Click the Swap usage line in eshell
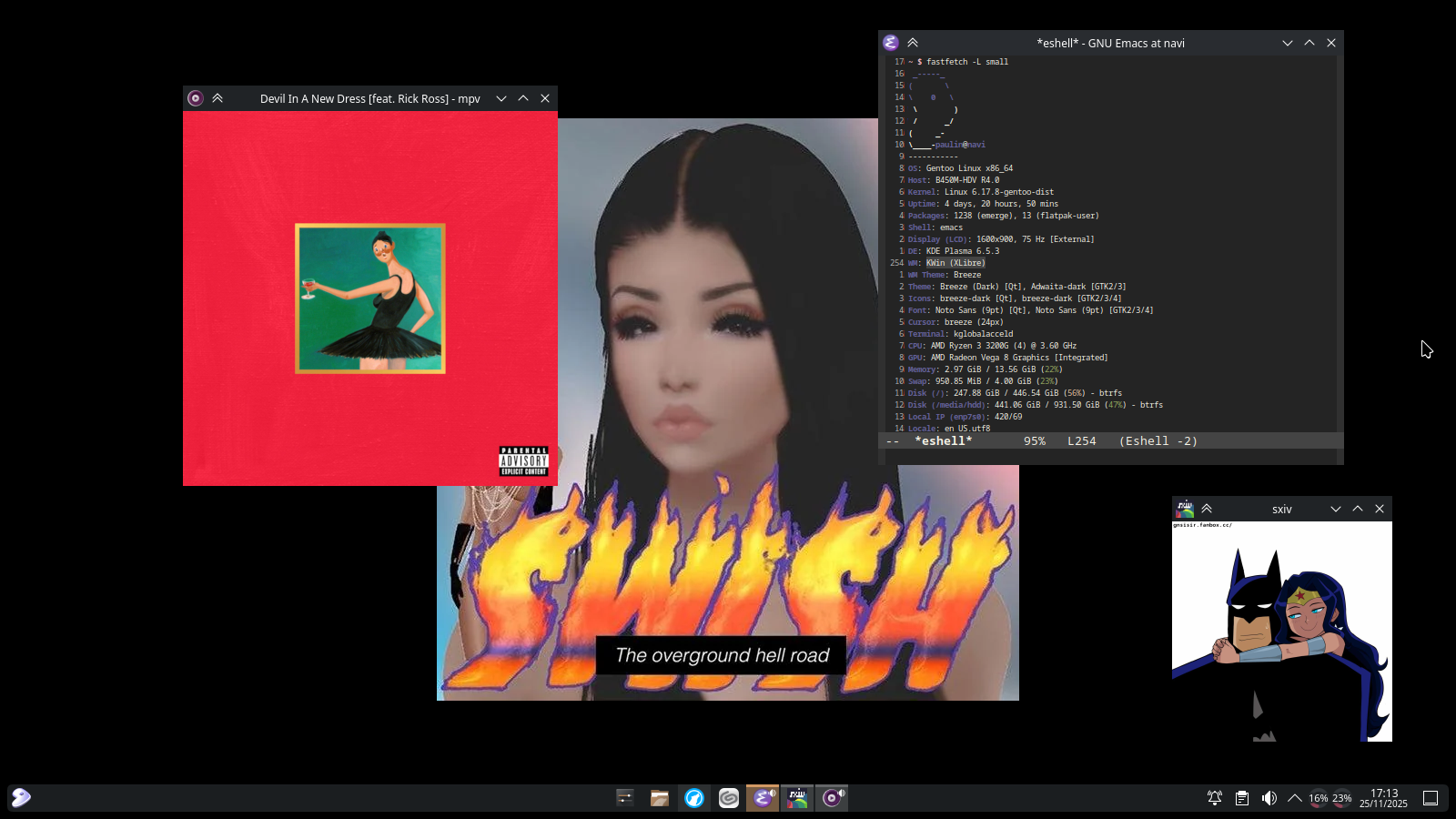 pyautogui.click(x=983, y=381)
